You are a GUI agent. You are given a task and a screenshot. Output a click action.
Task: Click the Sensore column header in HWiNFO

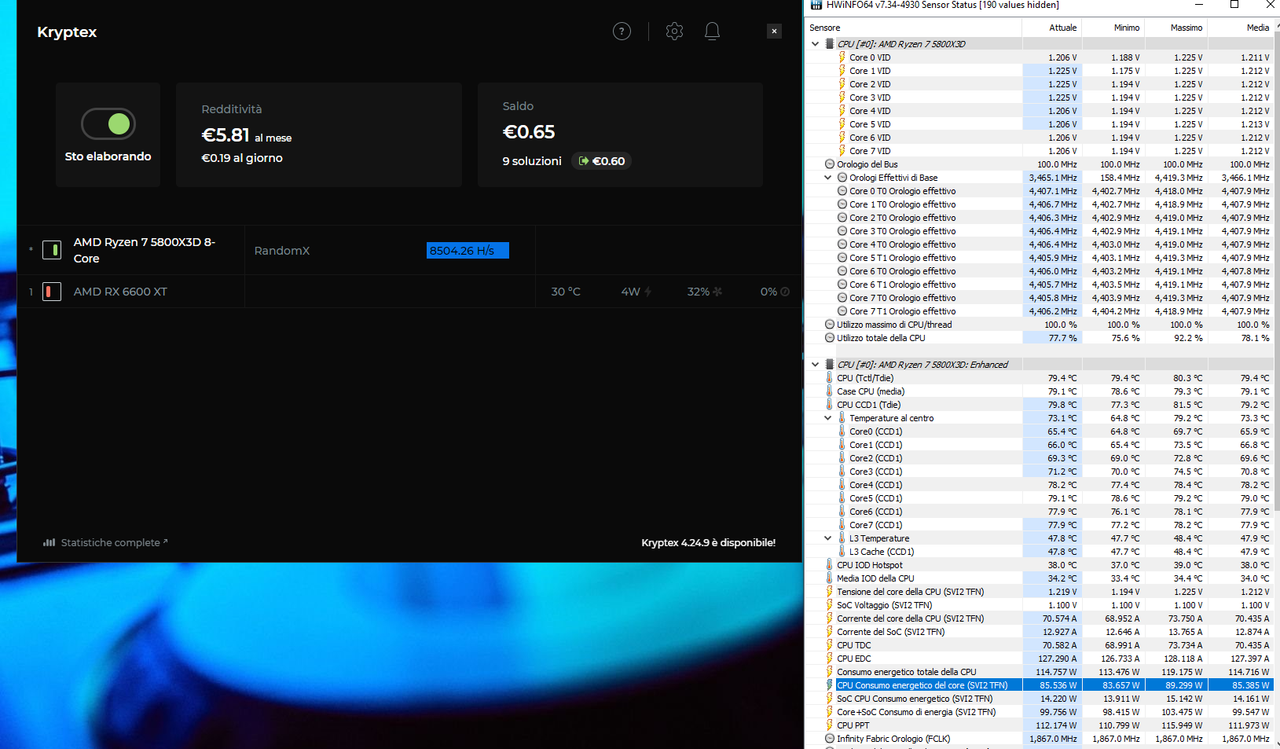tap(913, 27)
